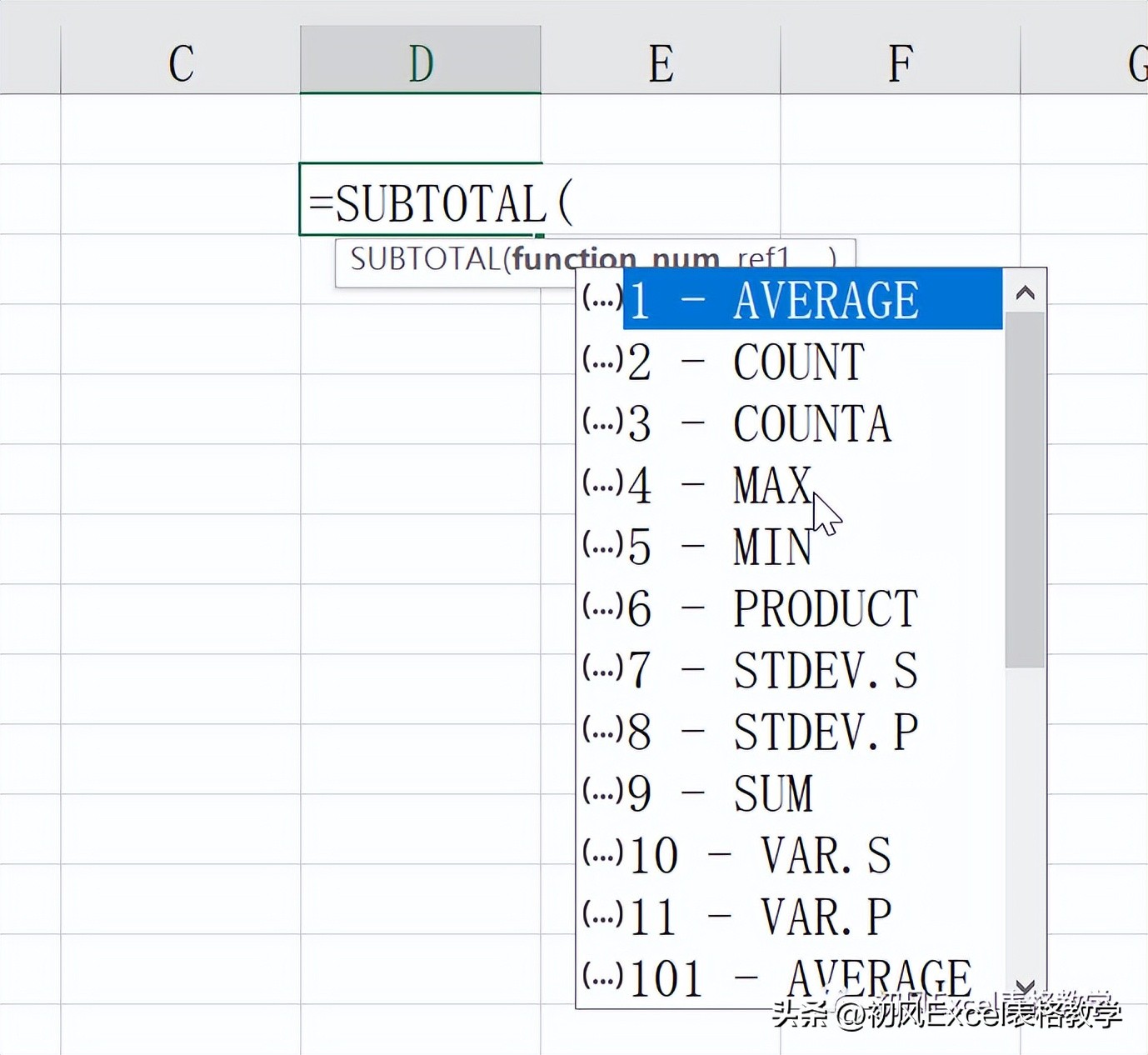The width and height of the screenshot is (1148, 1055).
Task: Select 9 - SUM function
Action: pos(791,793)
